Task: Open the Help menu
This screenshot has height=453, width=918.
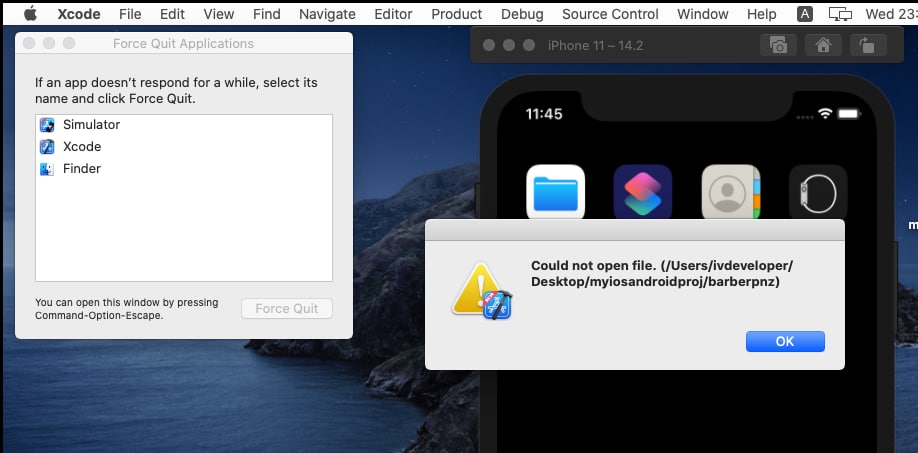Action: [x=762, y=14]
